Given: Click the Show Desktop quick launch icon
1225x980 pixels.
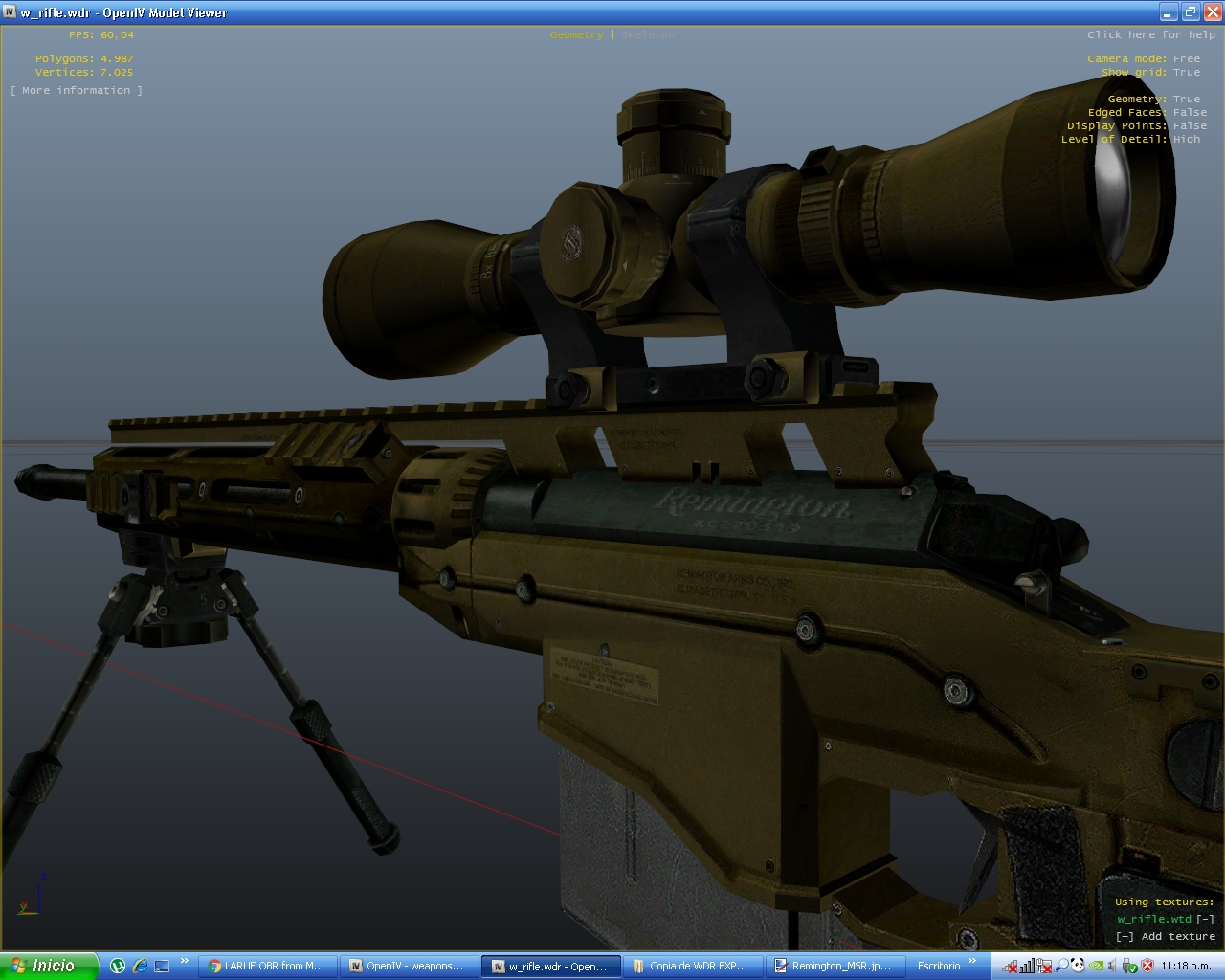Looking at the screenshot, I should point(162,966).
